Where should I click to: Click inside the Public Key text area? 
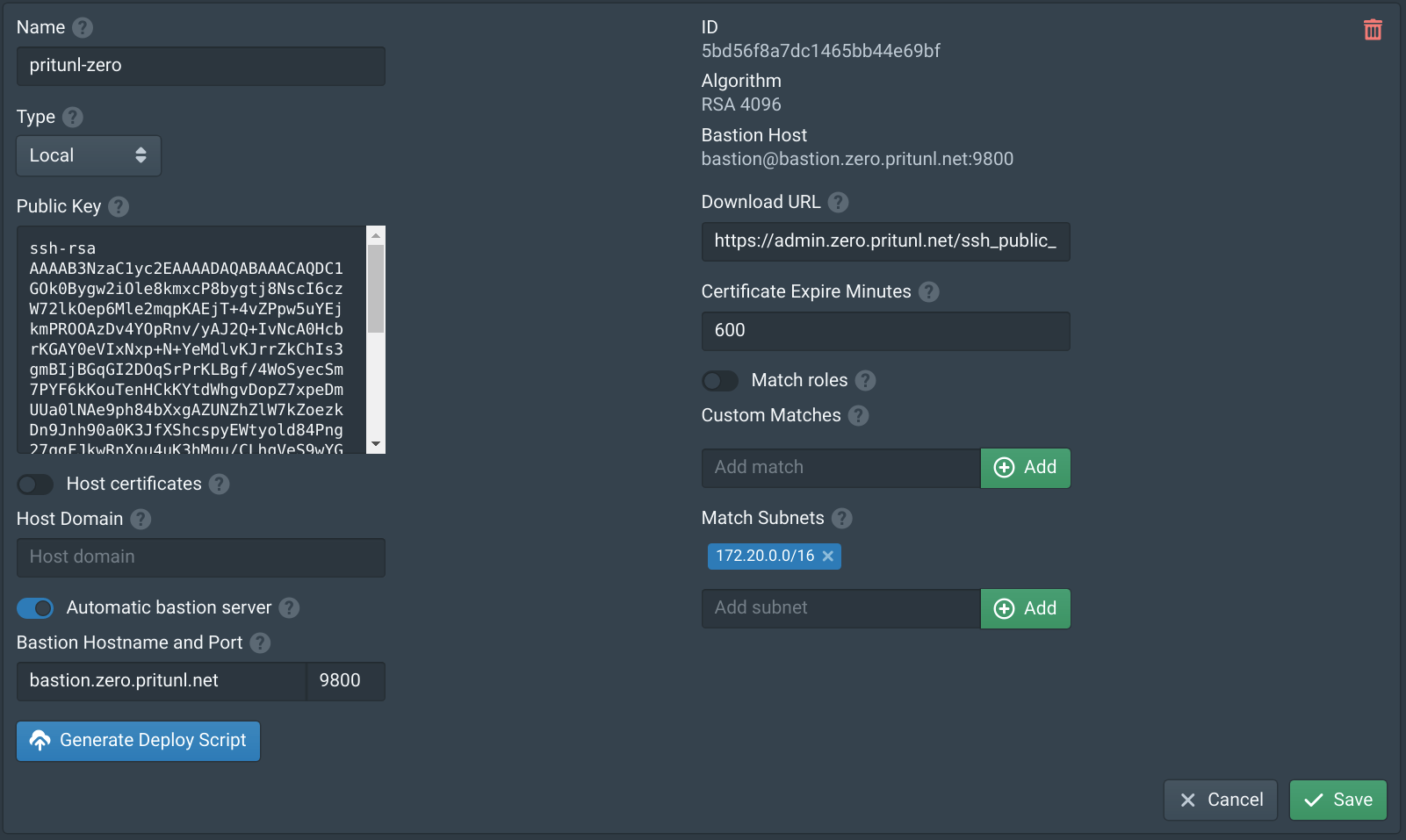click(x=191, y=340)
